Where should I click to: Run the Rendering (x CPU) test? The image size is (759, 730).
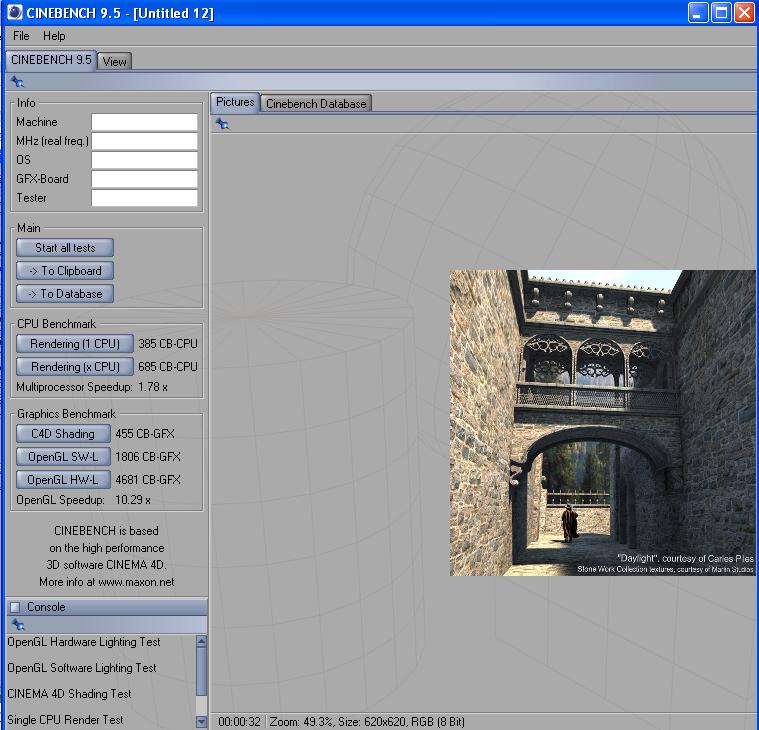pos(75,367)
